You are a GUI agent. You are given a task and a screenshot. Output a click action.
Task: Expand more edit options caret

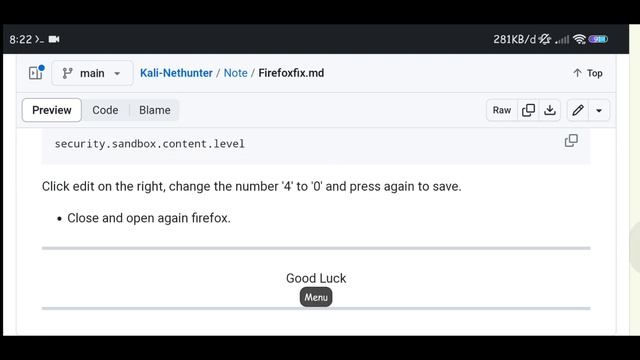click(x=599, y=110)
